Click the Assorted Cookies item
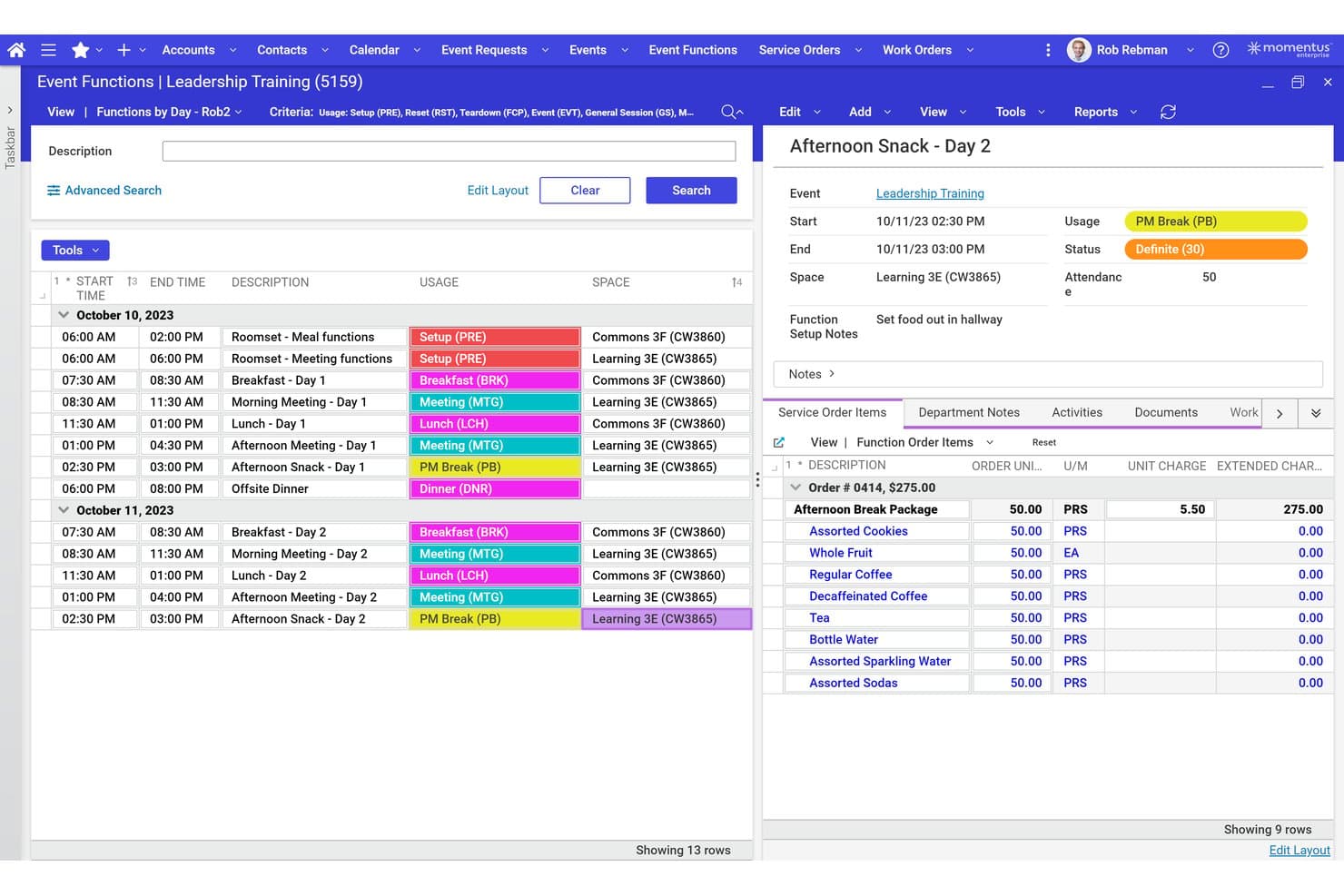This screenshot has width=1344, height=896. (x=858, y=531)
